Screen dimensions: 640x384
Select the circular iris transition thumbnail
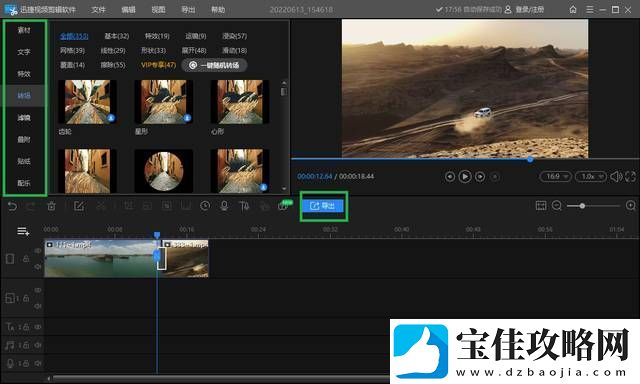click(164, 171)
